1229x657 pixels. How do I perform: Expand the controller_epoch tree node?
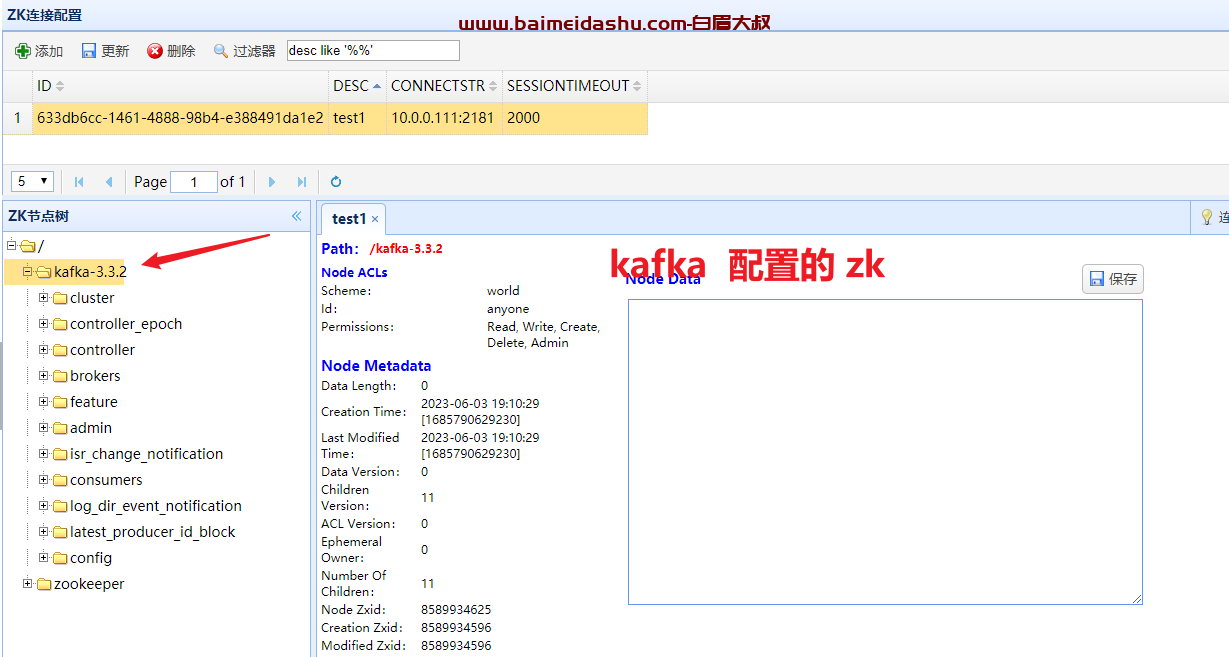tap(44, 323)
